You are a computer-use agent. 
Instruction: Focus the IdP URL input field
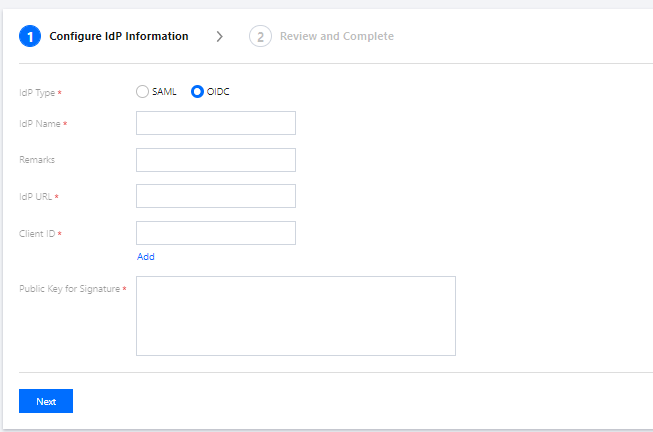point(216,196)
